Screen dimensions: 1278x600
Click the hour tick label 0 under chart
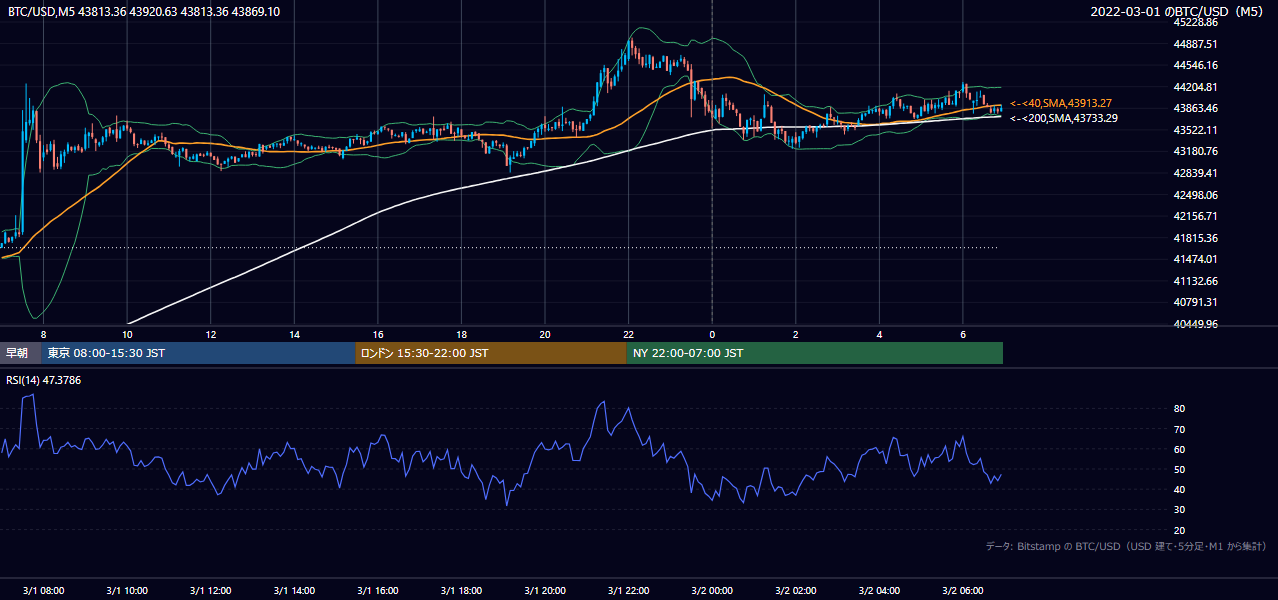712,334
